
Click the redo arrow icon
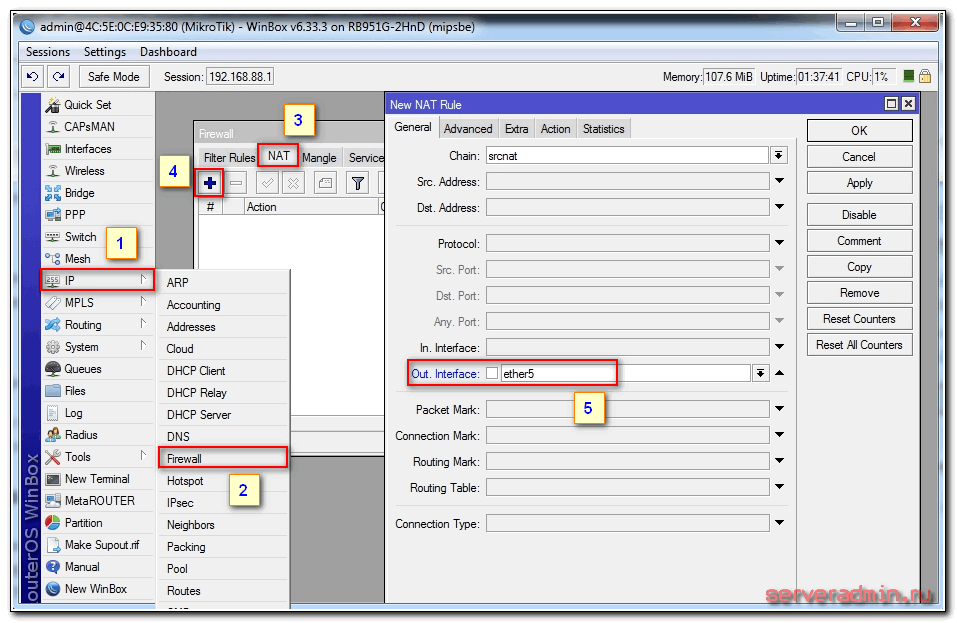59,77
